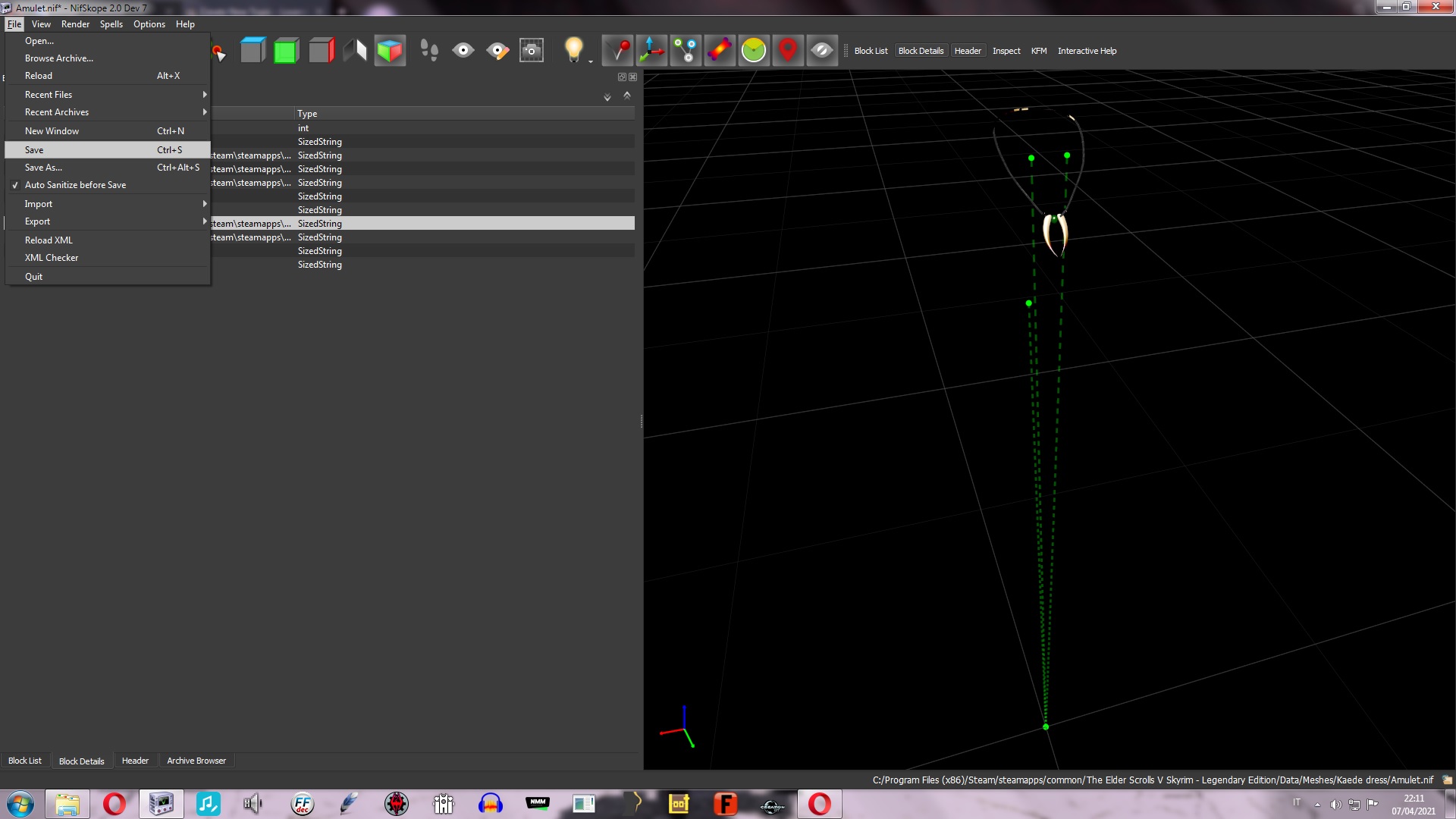
Task: Toggle the node connections icon
Action: (x=686, y=51)
